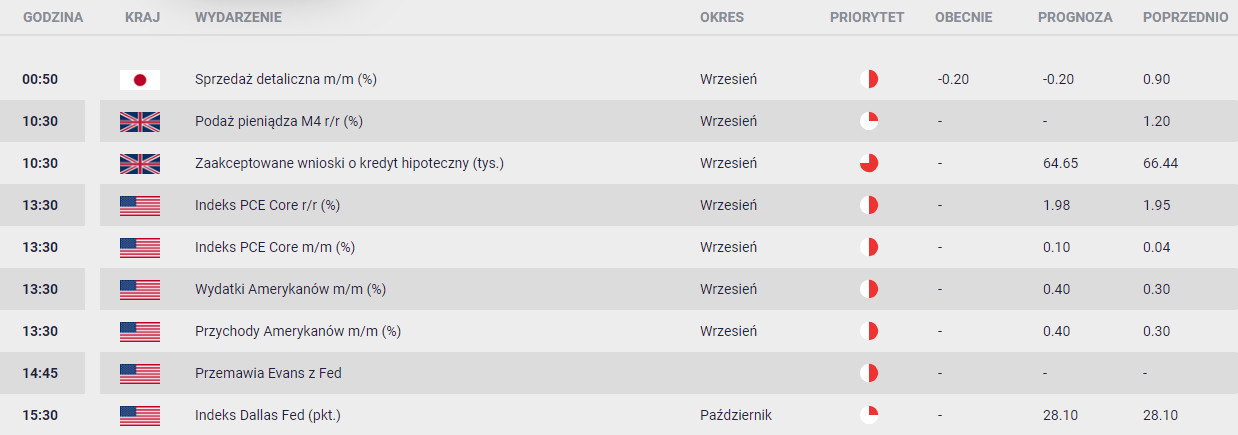The image size is (1238, 435).
Task: Select the 14:45 time cell
Action: click(x=42, y=374)
